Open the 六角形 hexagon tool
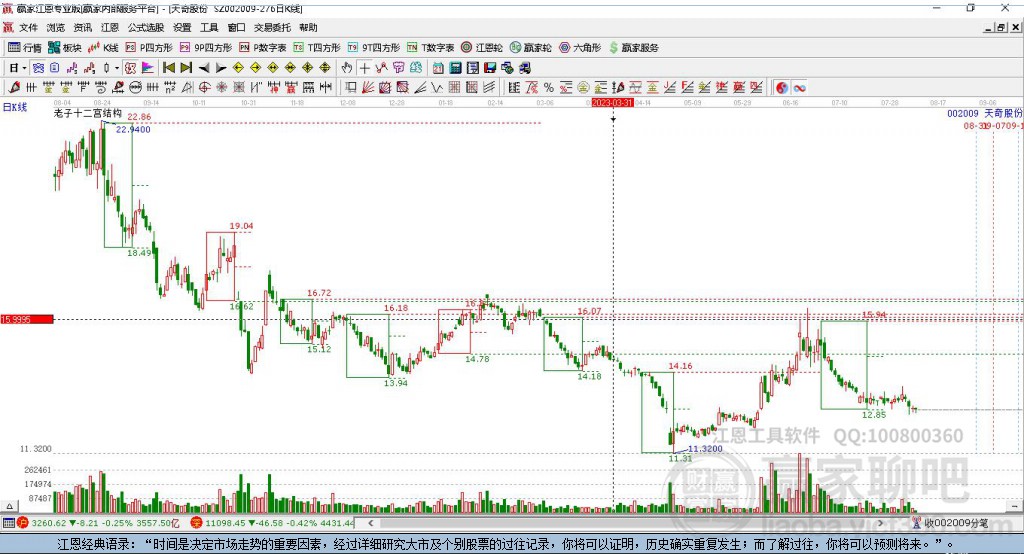 [x=580, y=48]
